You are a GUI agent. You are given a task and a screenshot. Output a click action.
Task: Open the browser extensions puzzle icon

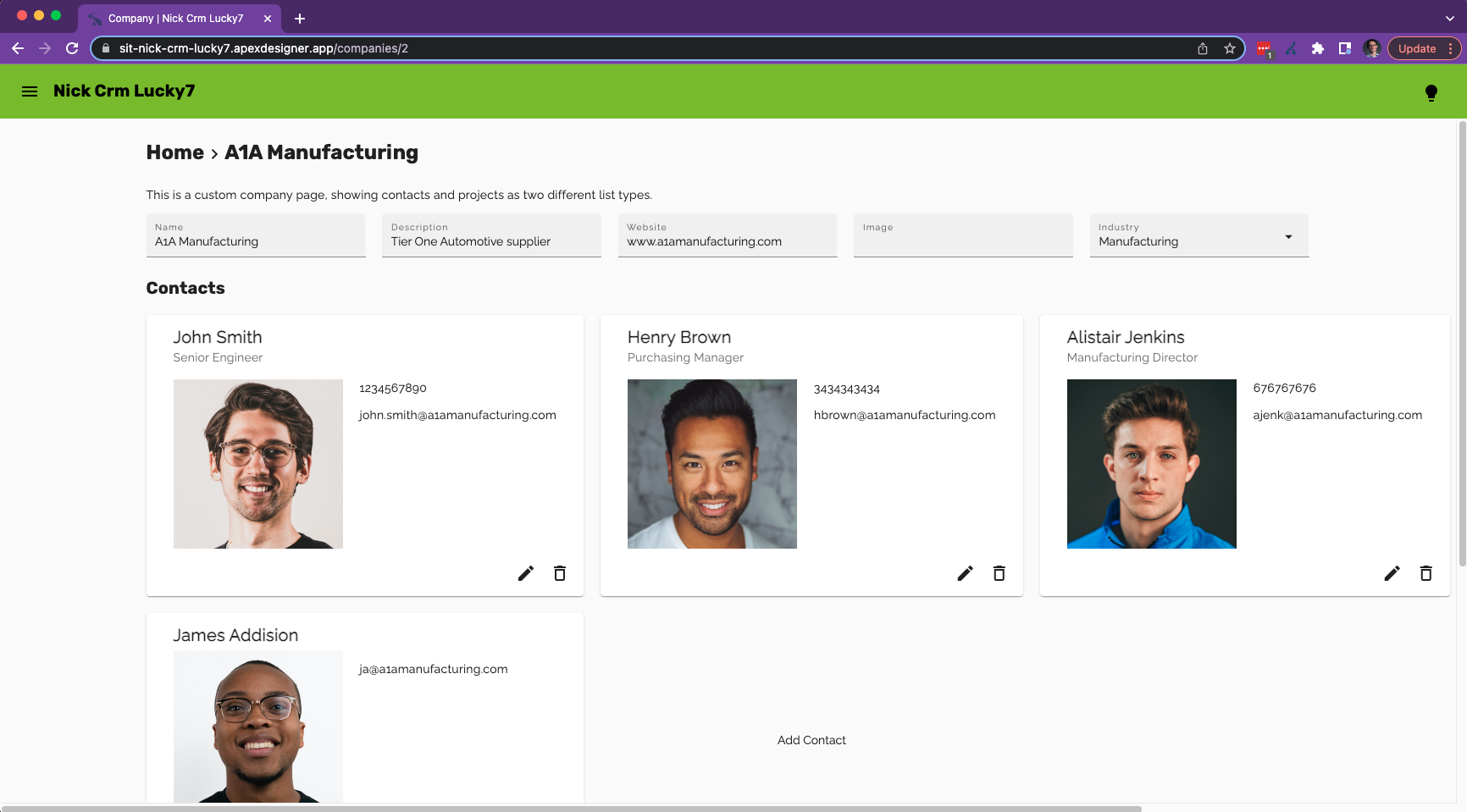click(1317, 48)
